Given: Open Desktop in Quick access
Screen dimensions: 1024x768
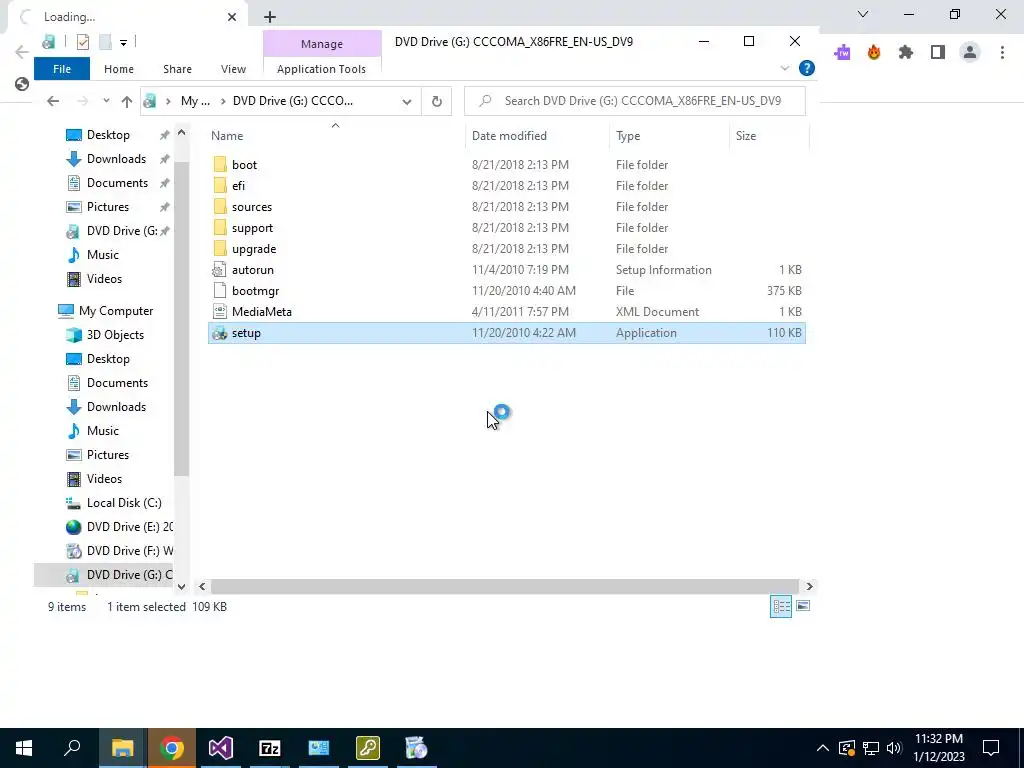Looking at the screenshot, I should [x=108, y=135].
